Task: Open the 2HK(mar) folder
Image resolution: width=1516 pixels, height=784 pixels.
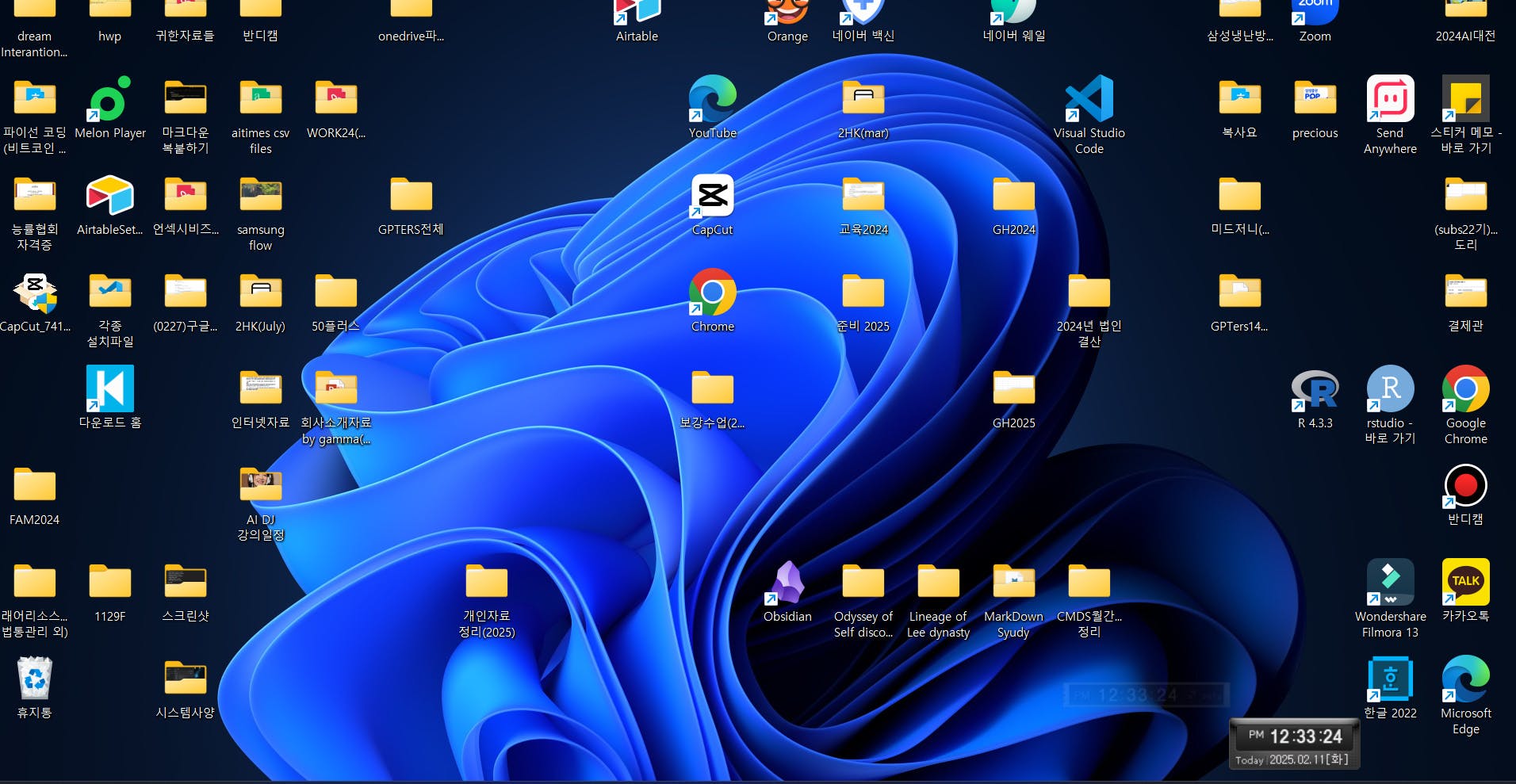Action: 863,99
